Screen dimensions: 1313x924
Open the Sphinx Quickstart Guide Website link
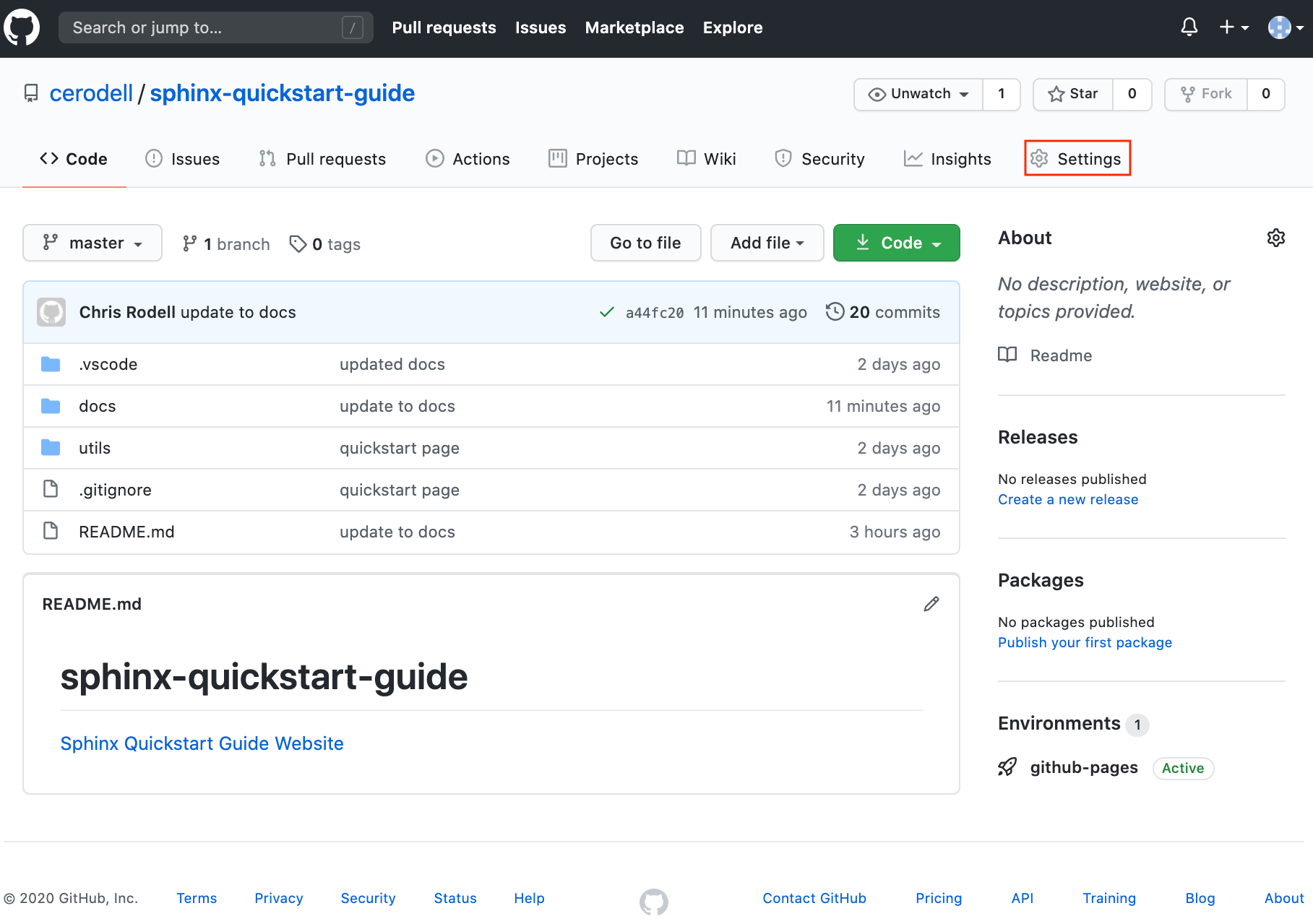click(202, 743)
